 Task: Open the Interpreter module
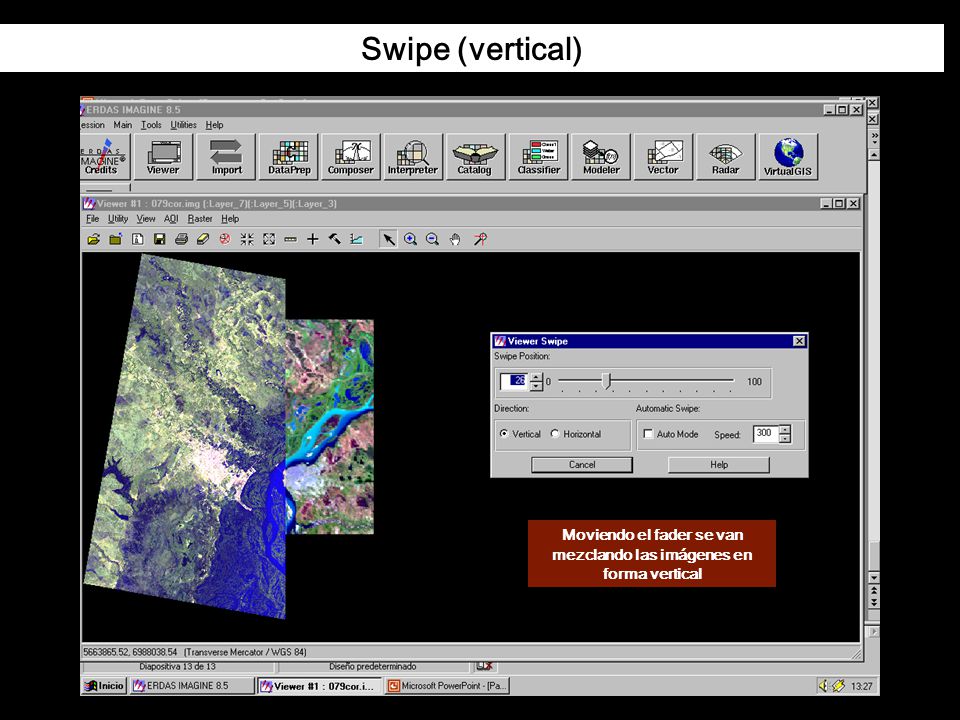pyautogui.click(x=413, y=157)
